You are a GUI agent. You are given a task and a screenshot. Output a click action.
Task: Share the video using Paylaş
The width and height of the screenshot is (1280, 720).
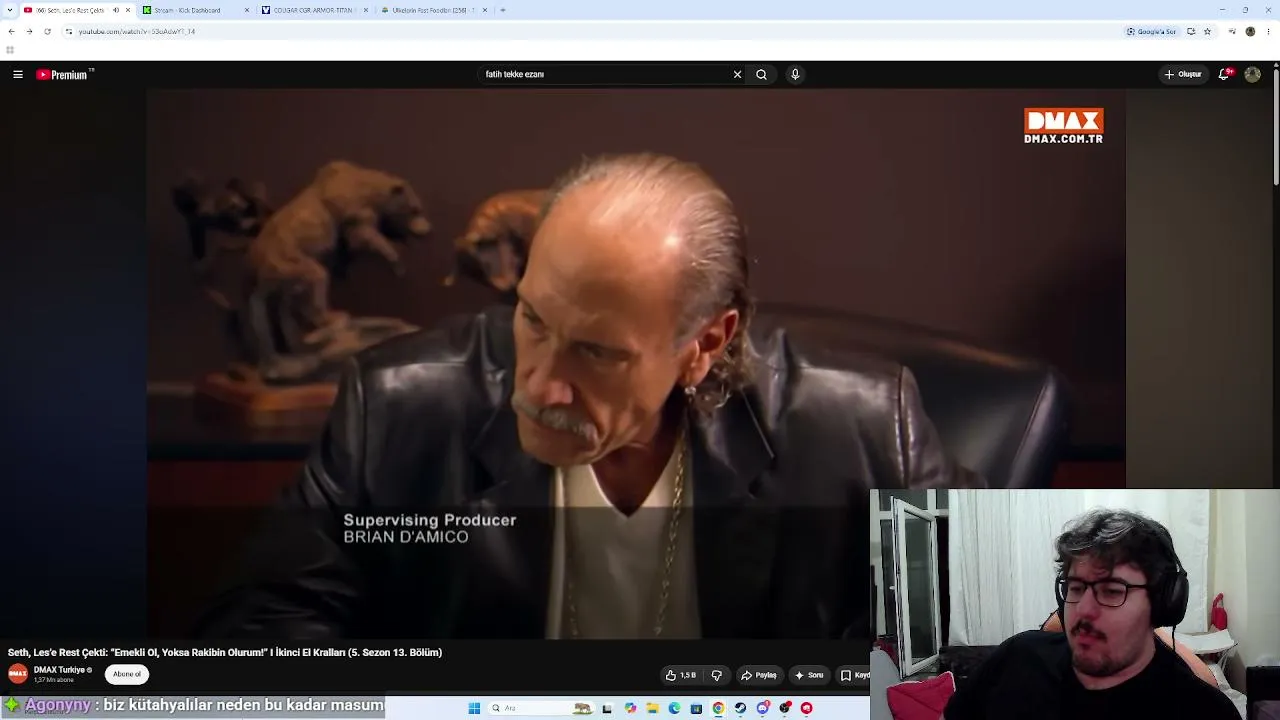coord(758,675)
